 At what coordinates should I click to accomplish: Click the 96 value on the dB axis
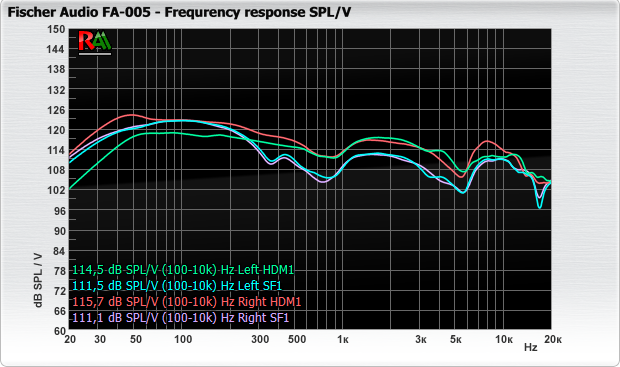[59, 211]
